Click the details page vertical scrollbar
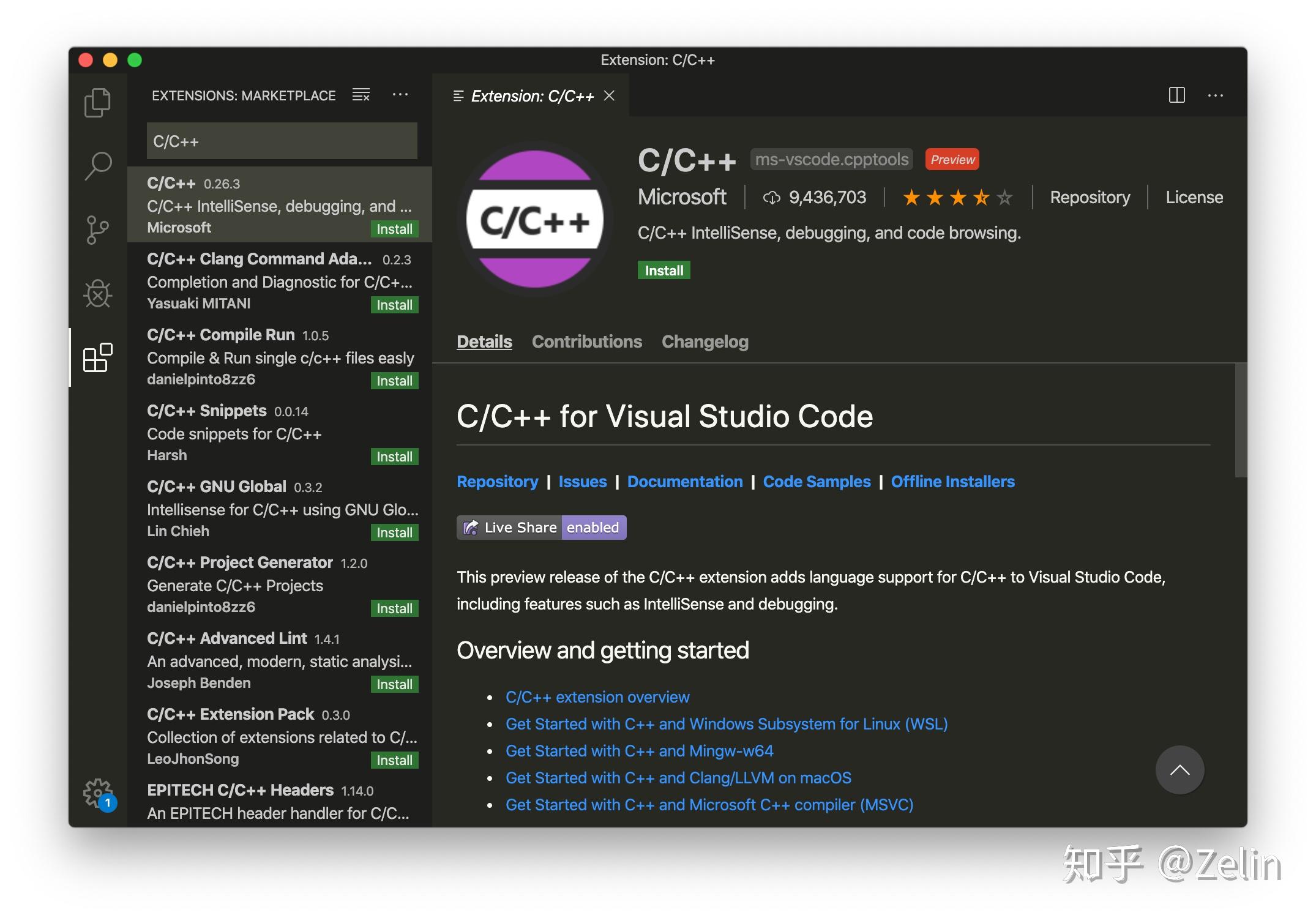Screen dimensions: 1316x918 tap(1241, 420)
